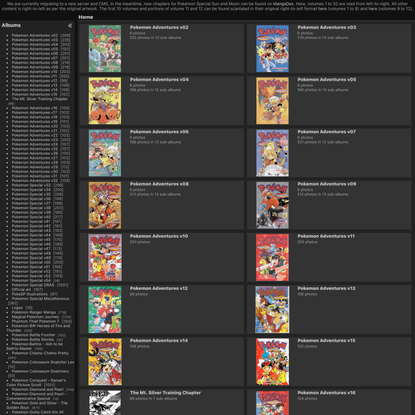Click the Pokemon Adventures v02 title in the gallery
The width and height of the screenshot is (415, 415).
(x=159, y=27)
